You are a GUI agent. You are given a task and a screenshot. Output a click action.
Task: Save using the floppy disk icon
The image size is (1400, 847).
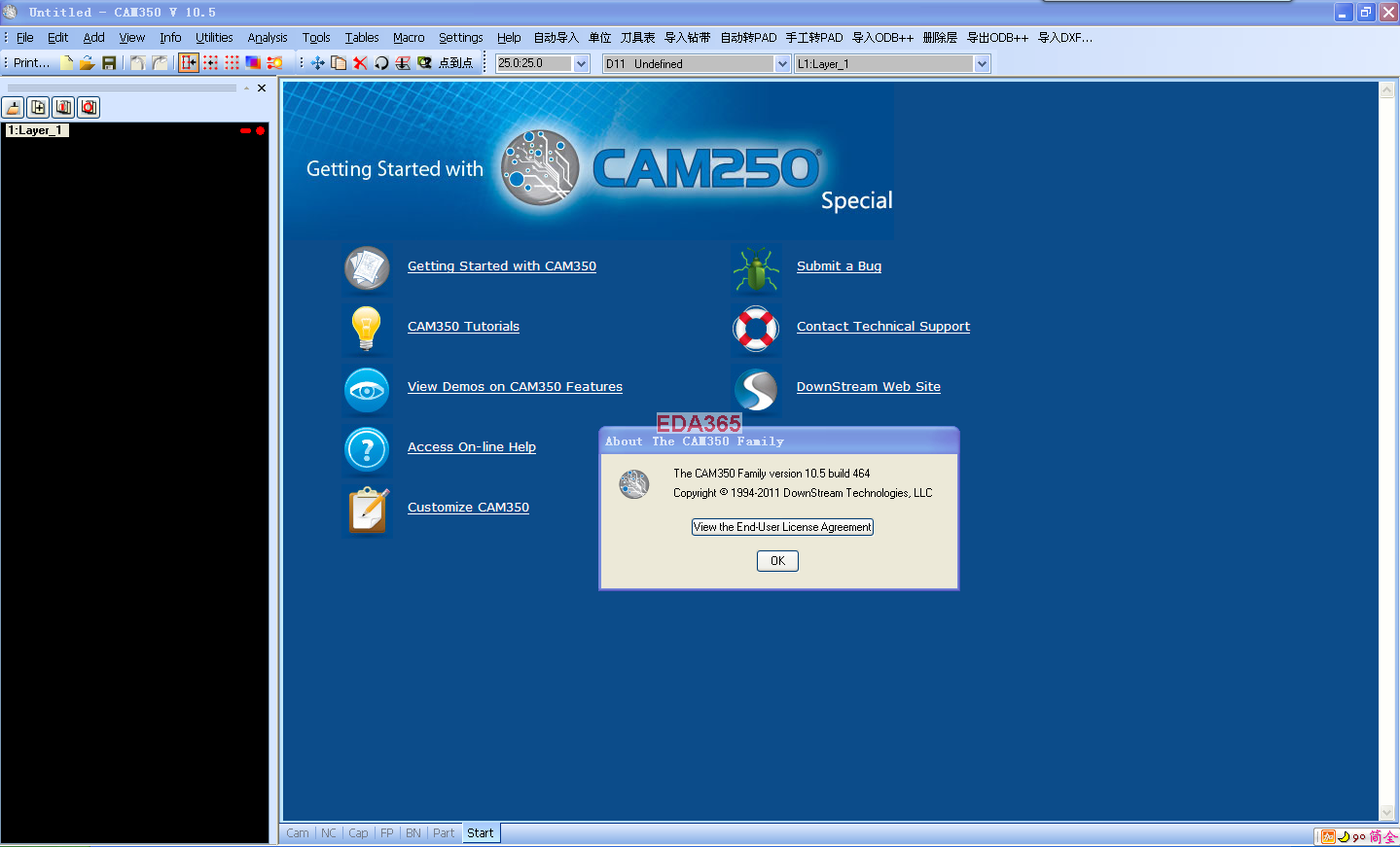point(109,63)
